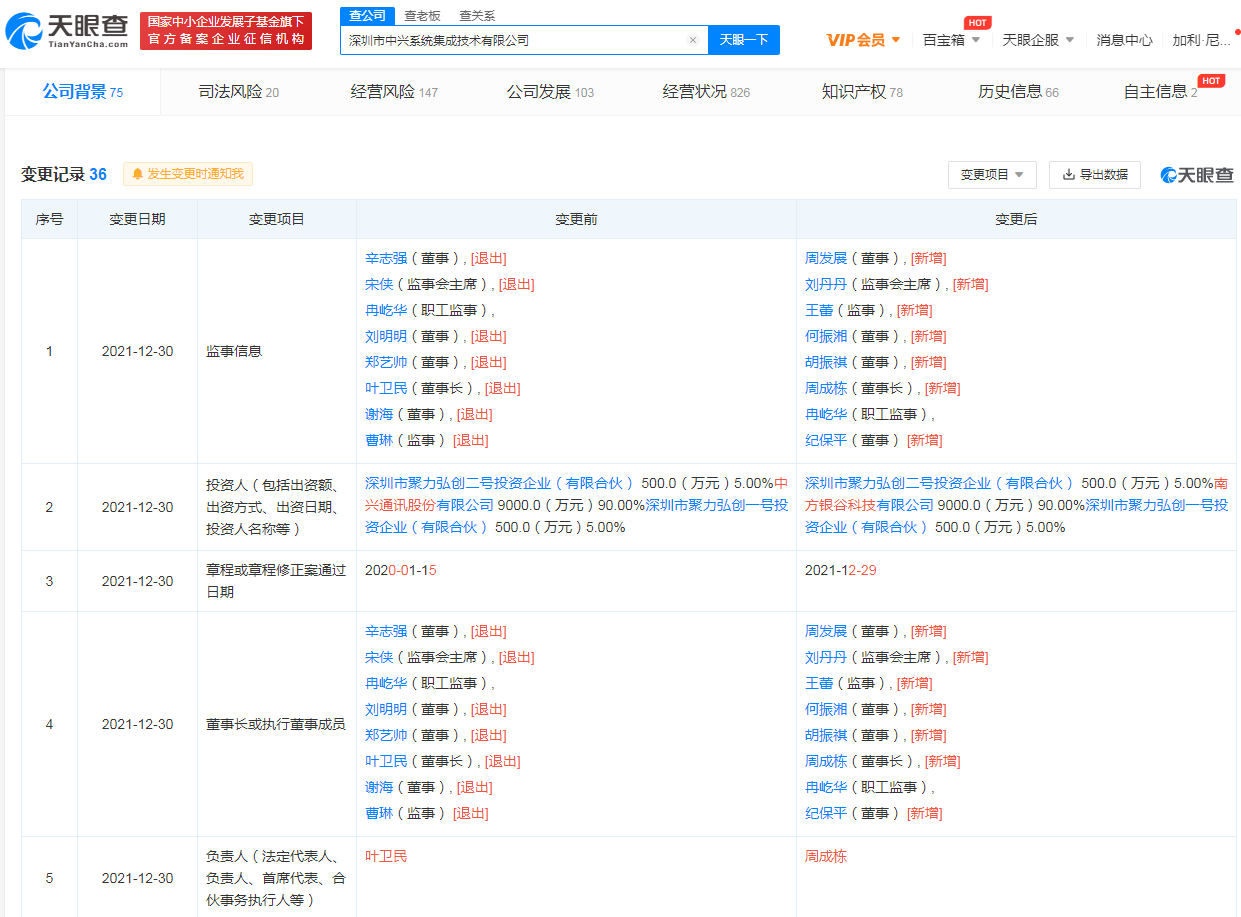Expand the 百宝箱 dropdown
The height and width of the screenshot is (917, 1241).
pos(951,40)
